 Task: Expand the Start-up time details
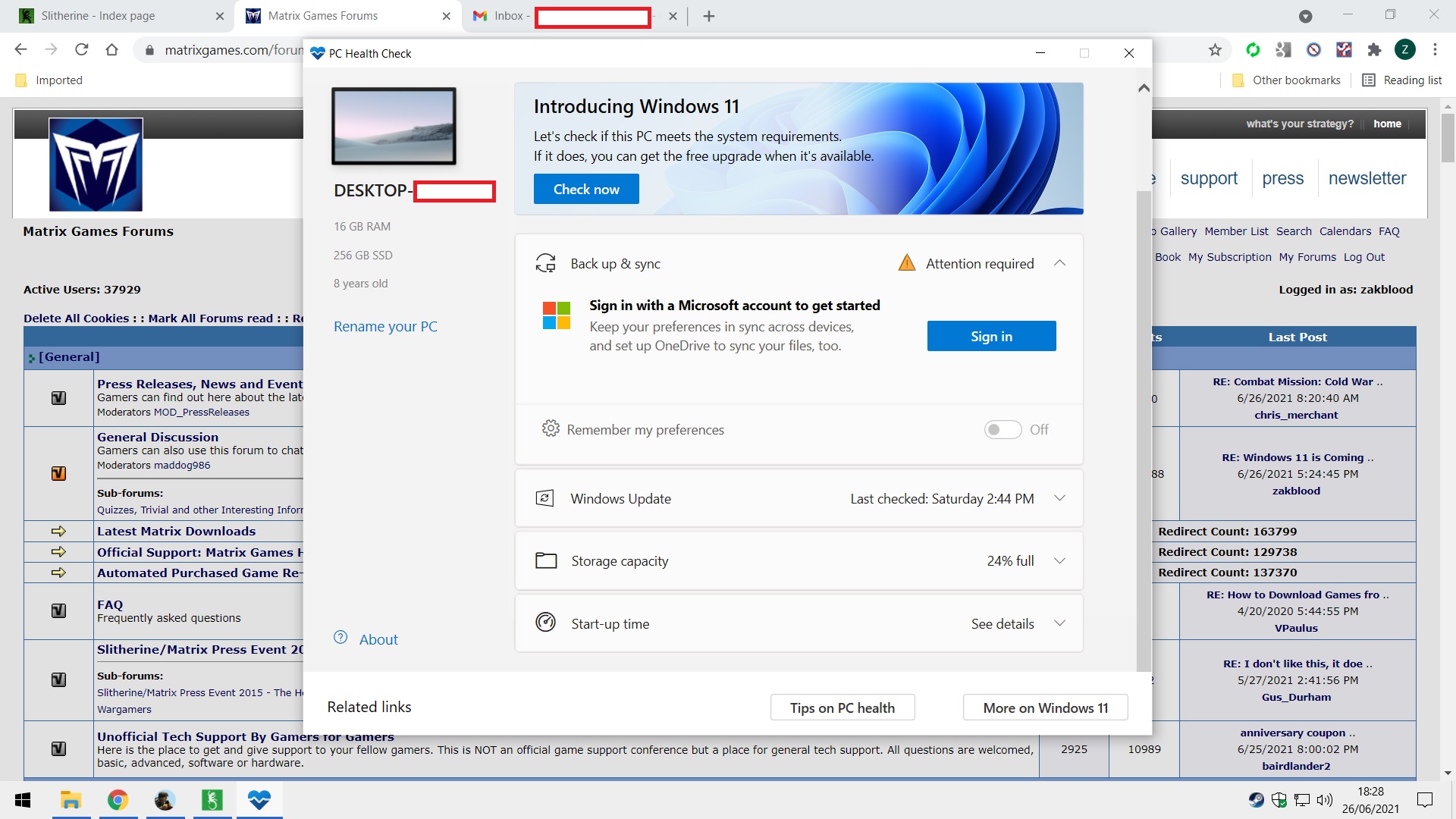[x=1059, y=623]
